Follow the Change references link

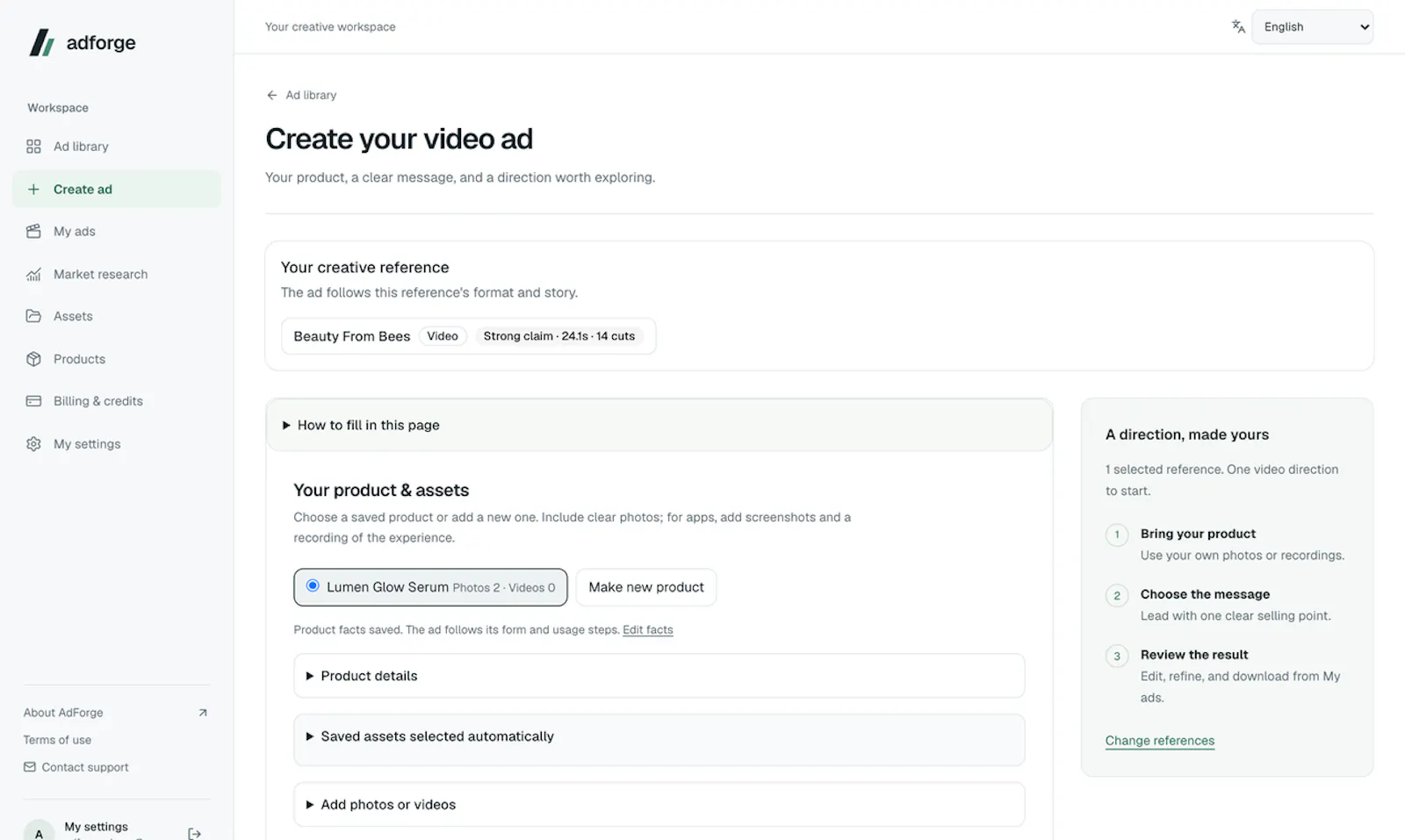[1160, 741]
